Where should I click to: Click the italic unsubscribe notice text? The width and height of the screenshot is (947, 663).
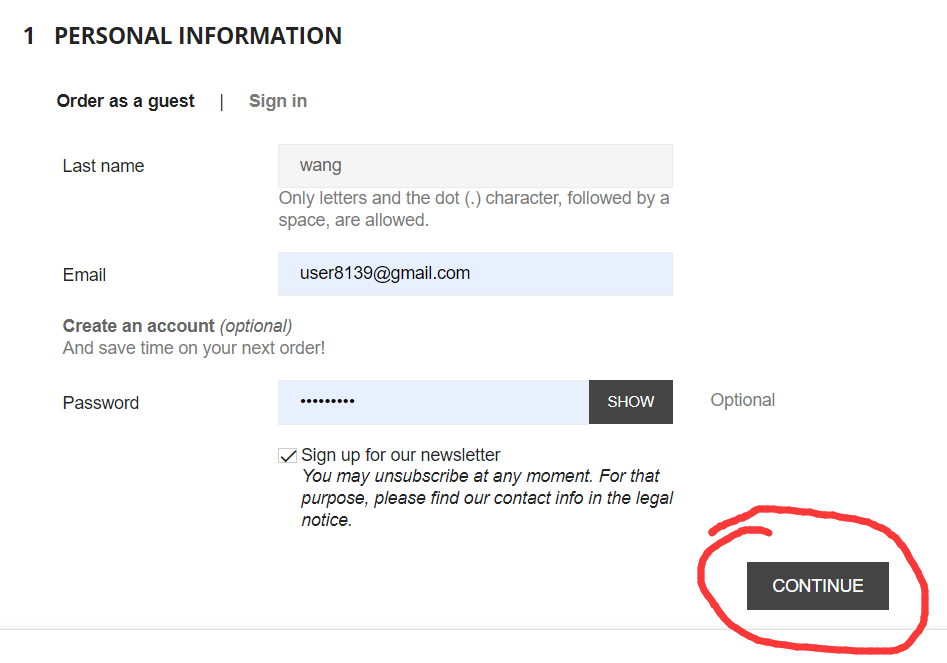click(487, 498)
